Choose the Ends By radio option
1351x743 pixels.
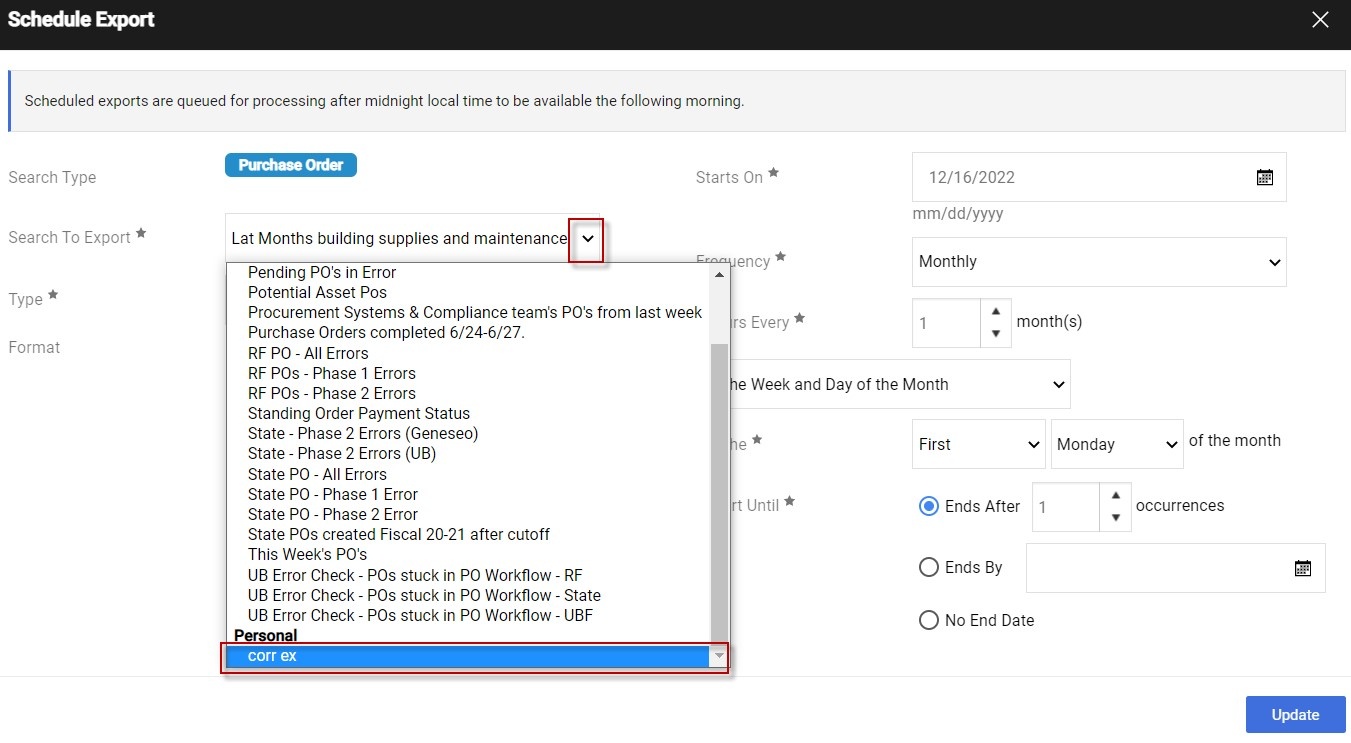(x=928, y=567)
